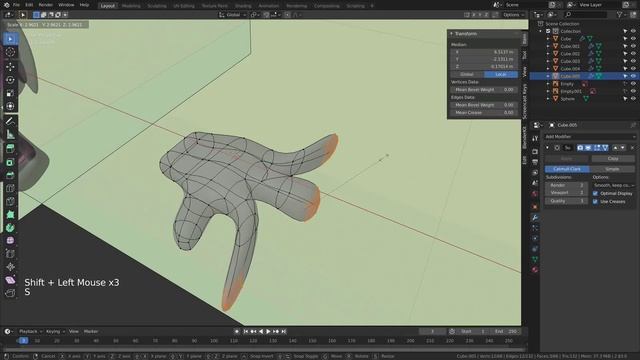Switch transform panel to Global
Viewport: 640px width, 360px height.
467,74
